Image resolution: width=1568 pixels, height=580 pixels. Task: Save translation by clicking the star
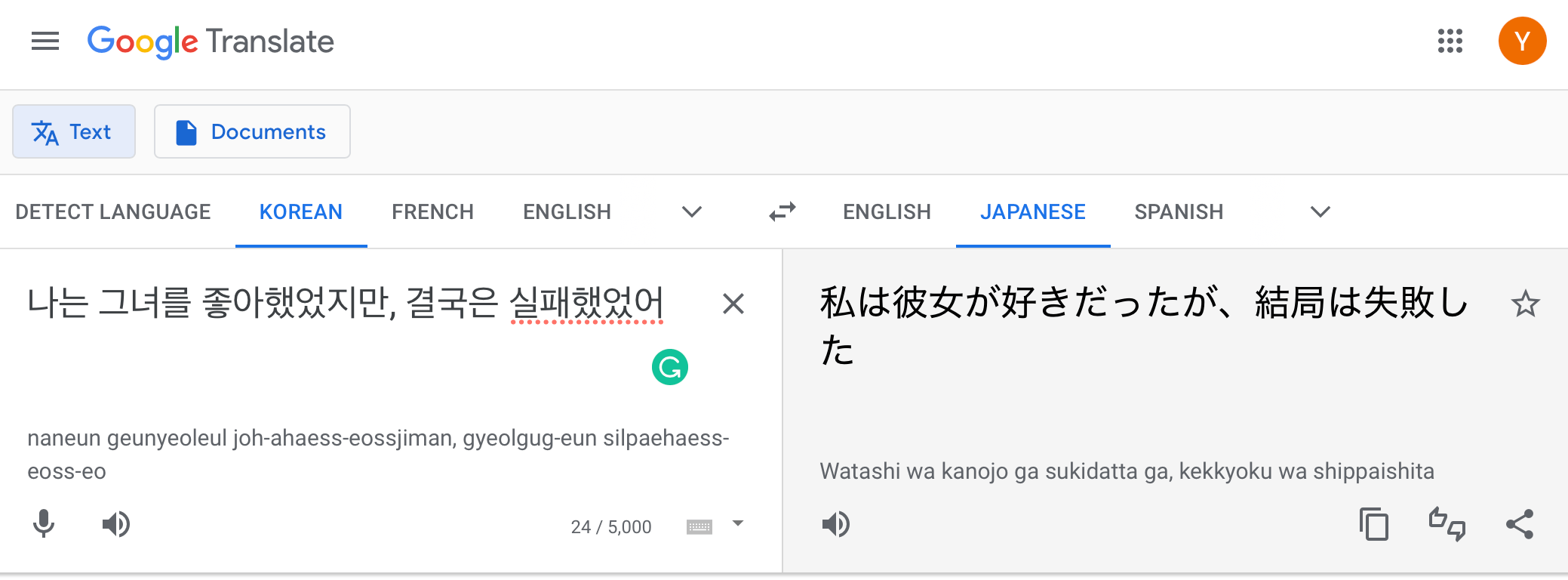tap(1526, 304)
